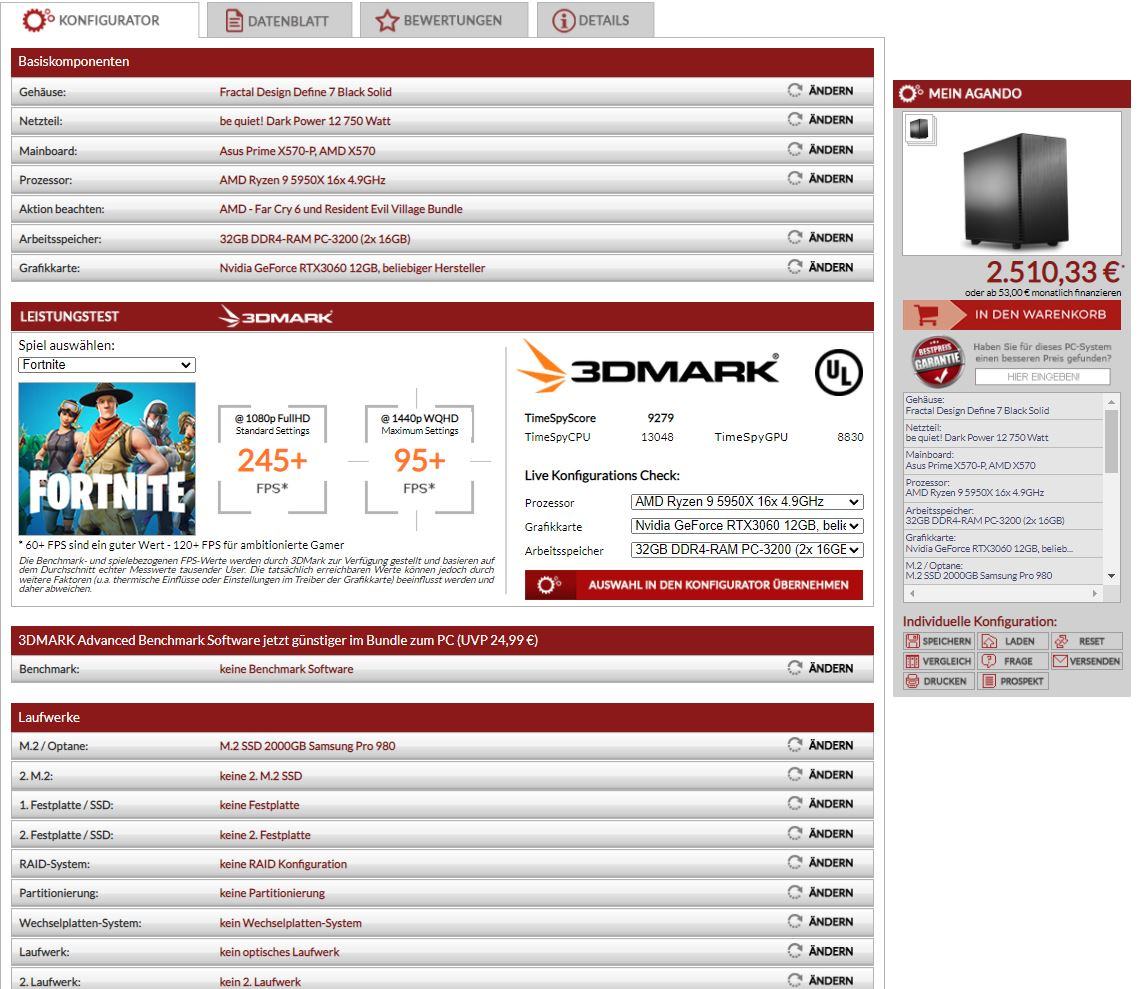Click refresh icon in 1. Festplatte / SSD row
Viewport: 1139px width, 989px height.
tap(795, 804)
